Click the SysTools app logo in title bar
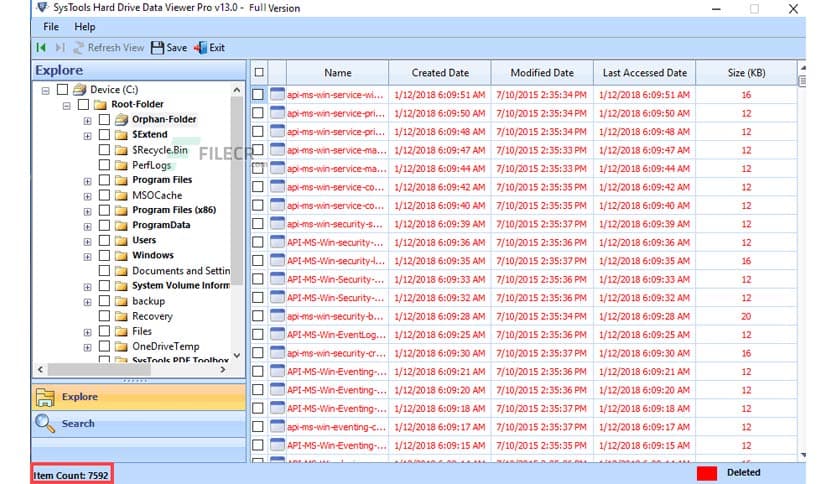 42,7
